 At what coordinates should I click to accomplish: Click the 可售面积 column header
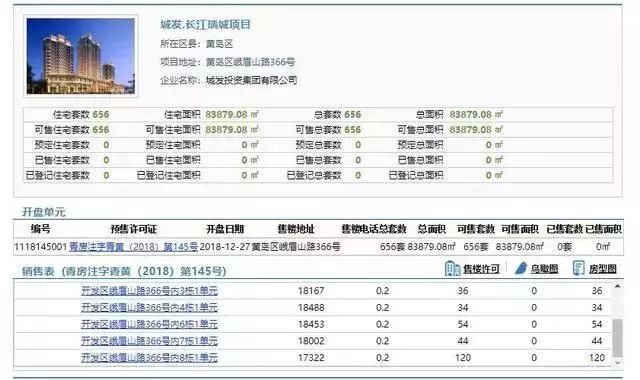click(520, 229)
